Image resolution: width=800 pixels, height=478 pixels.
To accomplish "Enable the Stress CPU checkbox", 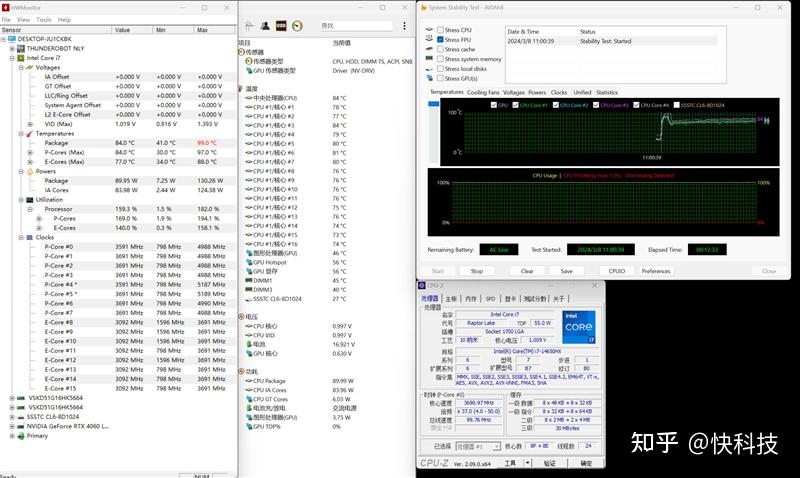I will [x=440, y=30].
